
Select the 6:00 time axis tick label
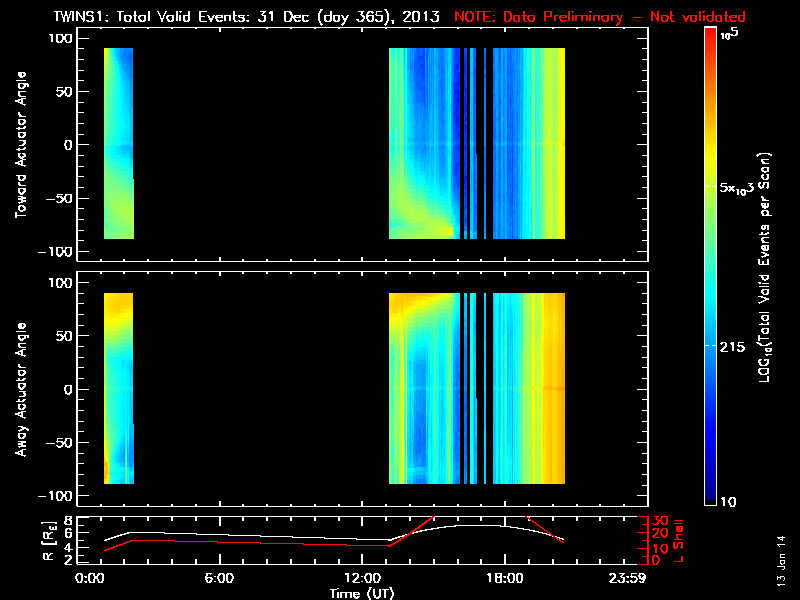(x=219, y=578)
